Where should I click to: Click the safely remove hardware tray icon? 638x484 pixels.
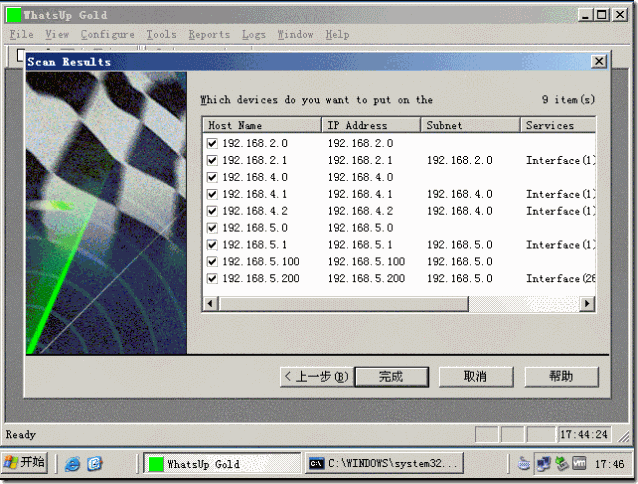point(562,464)
